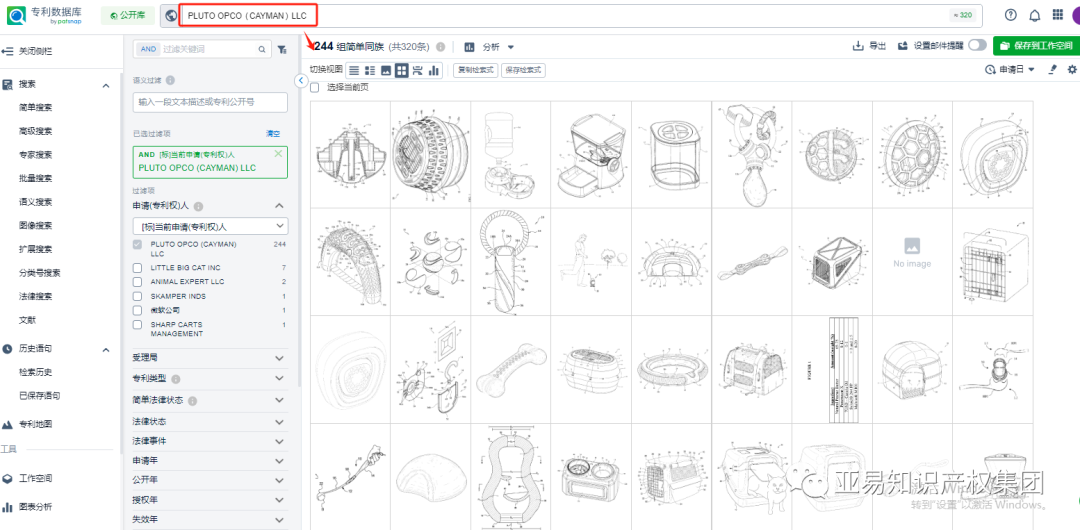Open the help question mark icon

1010,15
